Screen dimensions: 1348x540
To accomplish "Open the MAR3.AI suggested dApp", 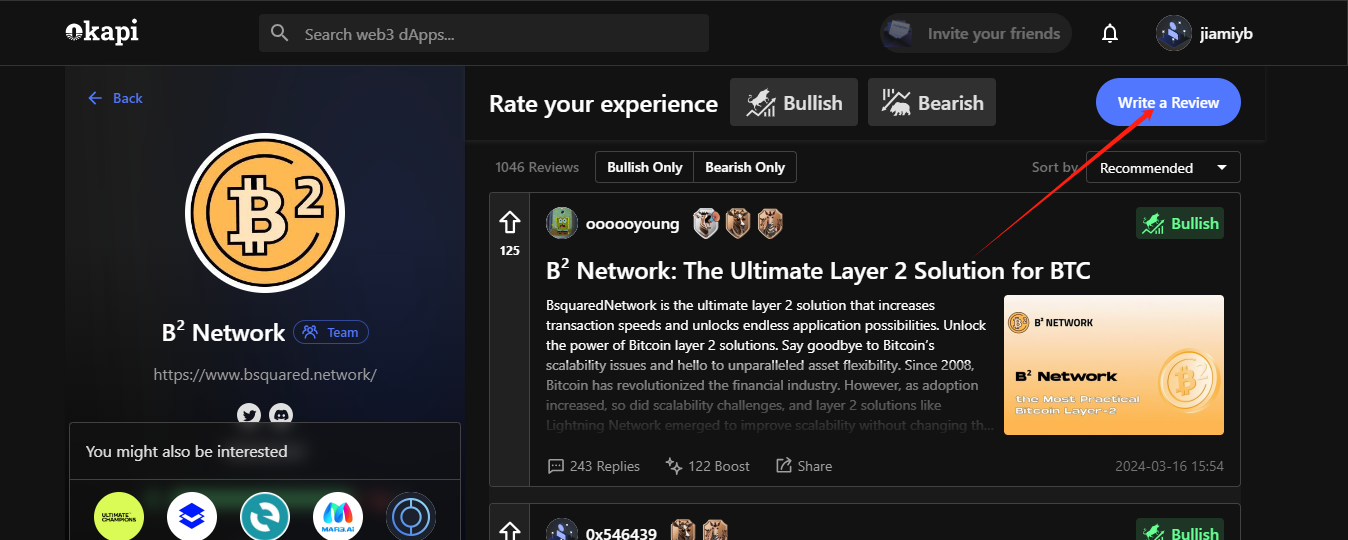I will 338,516.
